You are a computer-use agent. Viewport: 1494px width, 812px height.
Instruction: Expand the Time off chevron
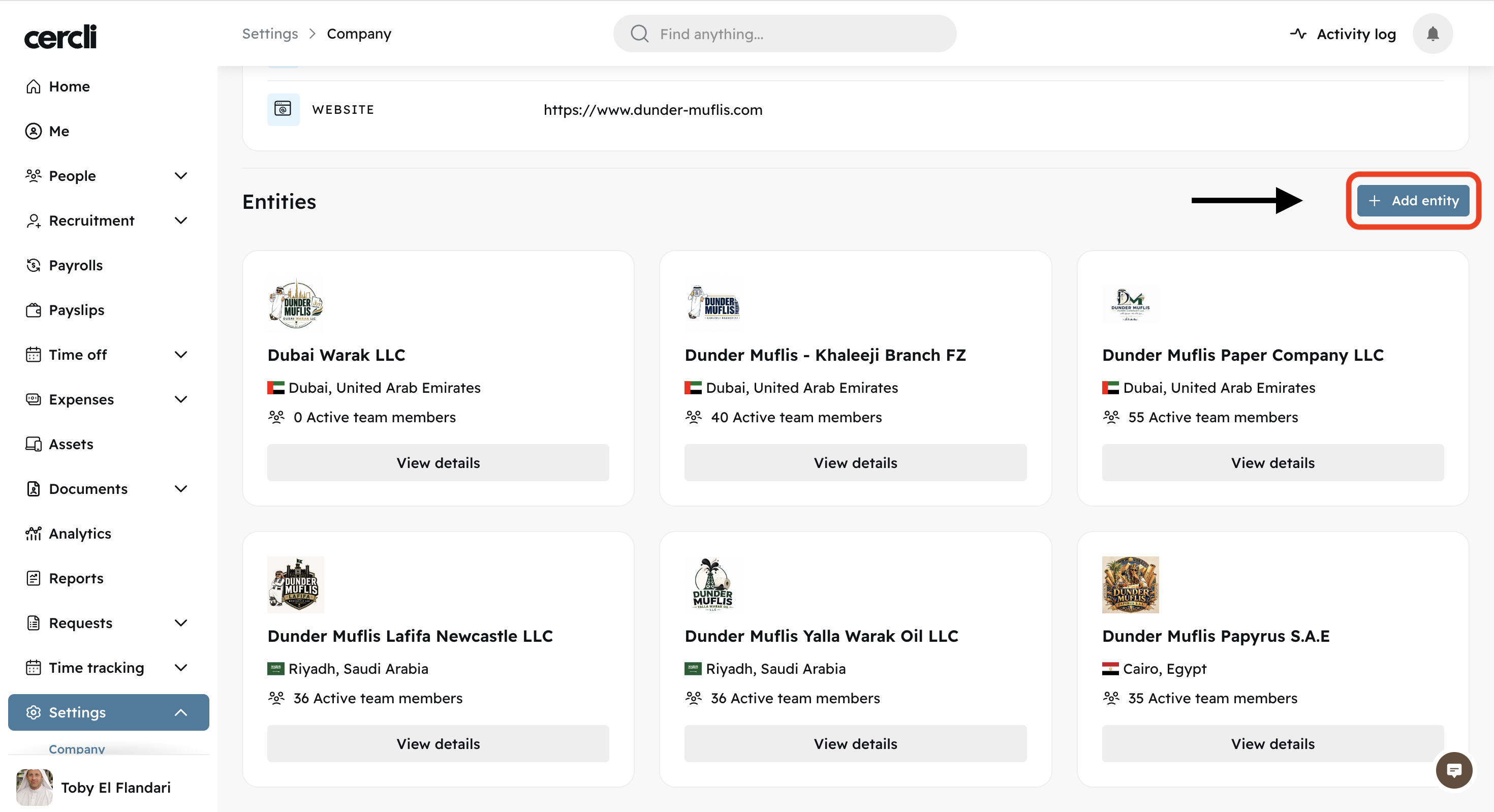pyautogui.click(x=181, y=354)
